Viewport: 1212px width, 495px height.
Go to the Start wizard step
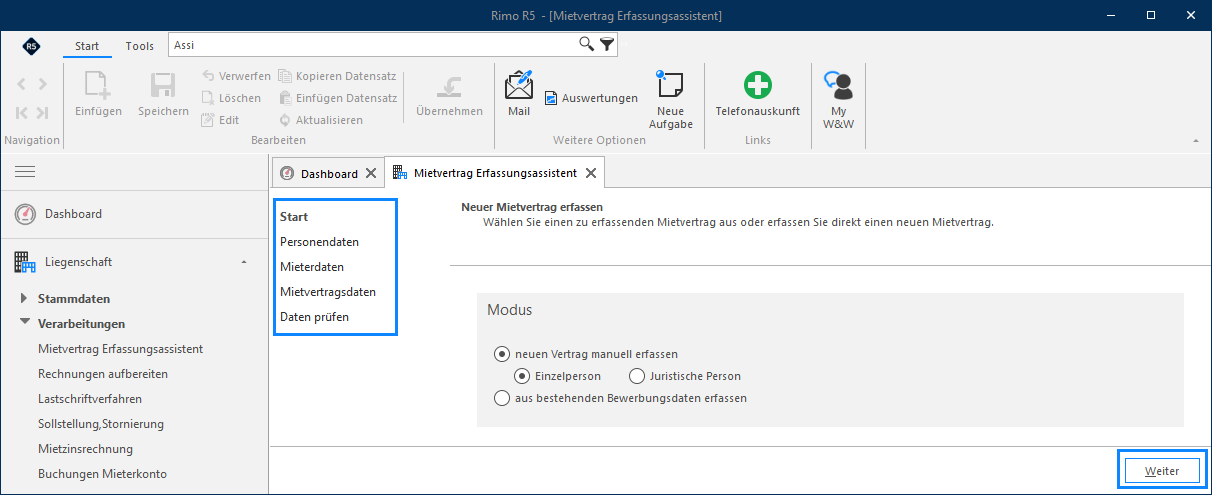(294, 217)
